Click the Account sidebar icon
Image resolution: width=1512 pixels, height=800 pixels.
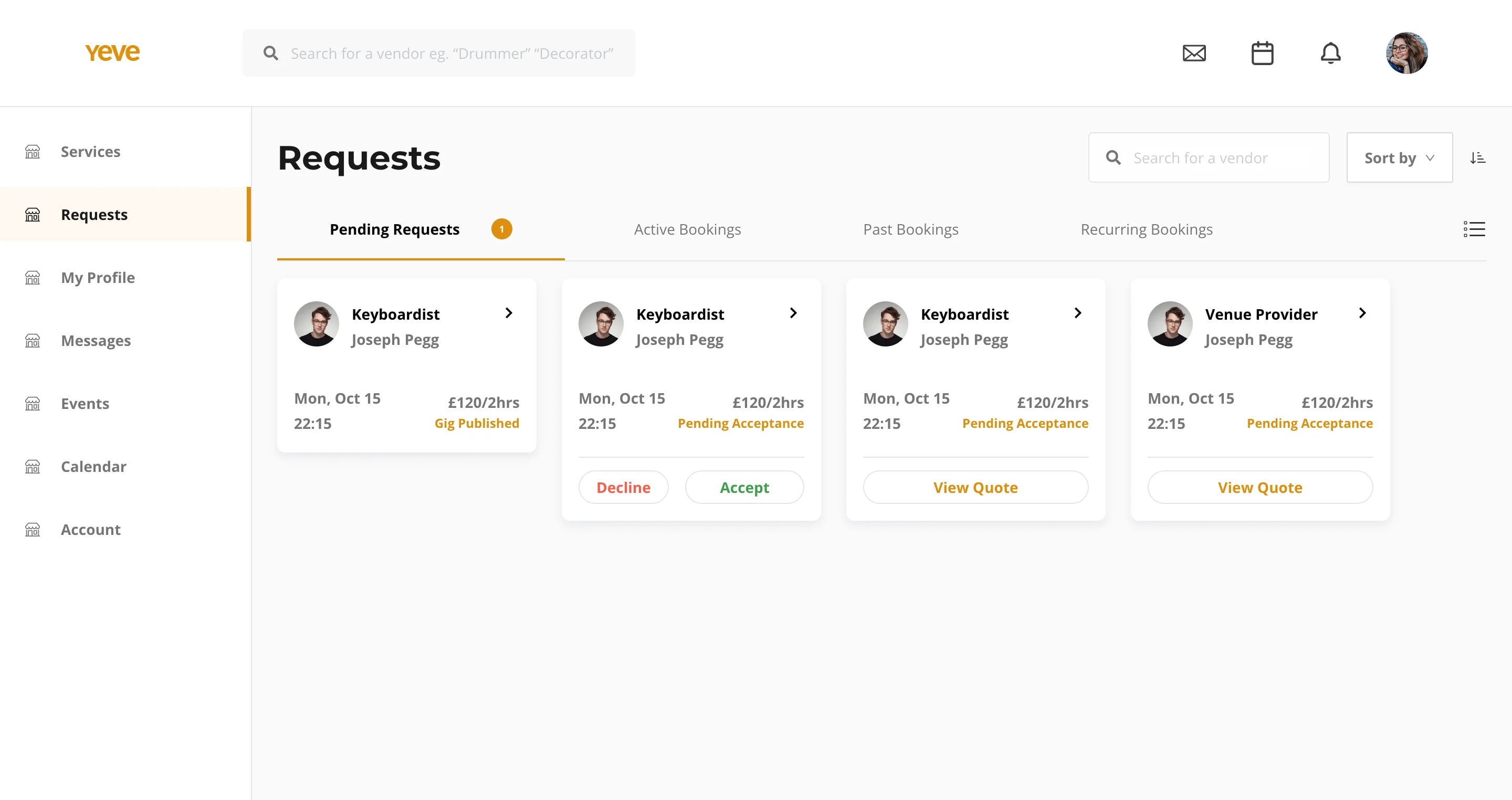tap(33, 530)
